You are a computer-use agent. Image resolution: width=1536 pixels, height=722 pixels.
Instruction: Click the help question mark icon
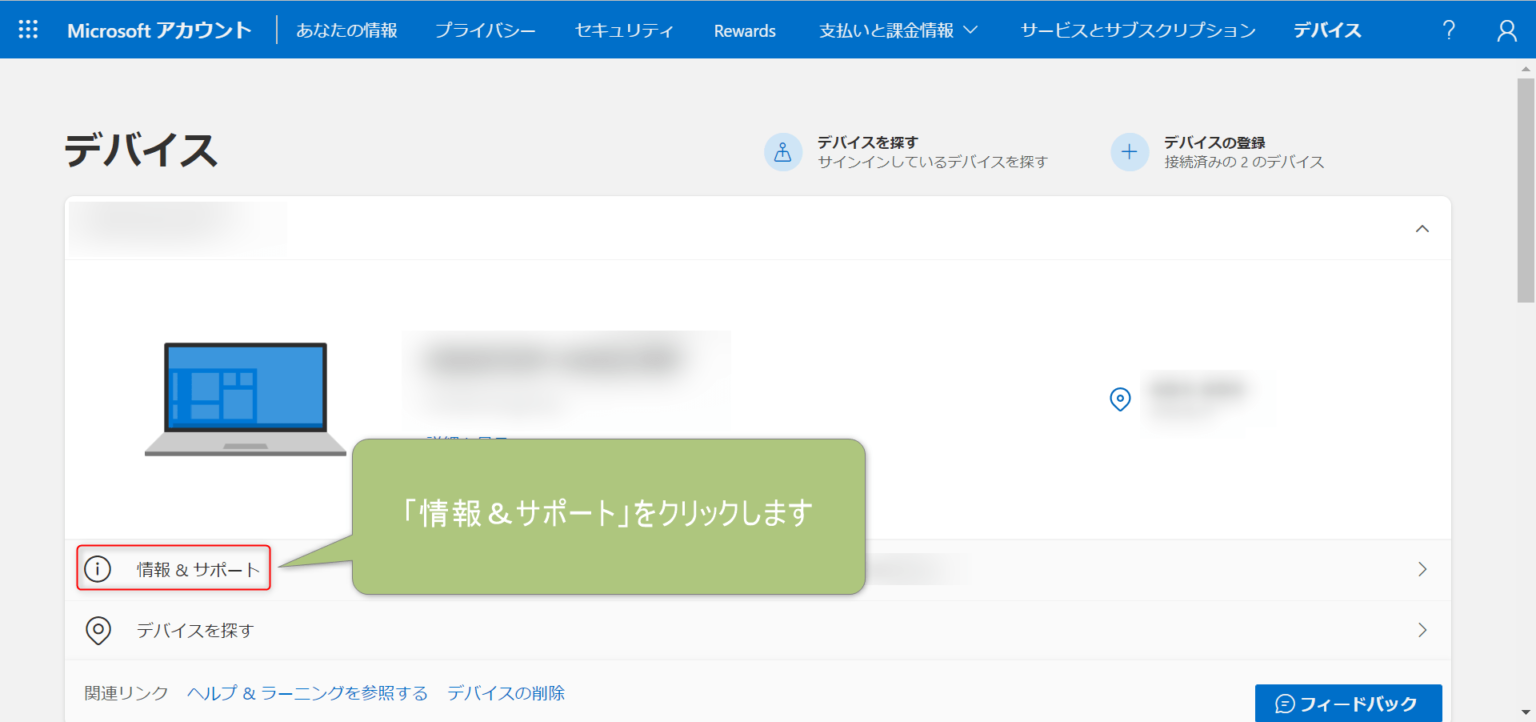point(1448,29)
